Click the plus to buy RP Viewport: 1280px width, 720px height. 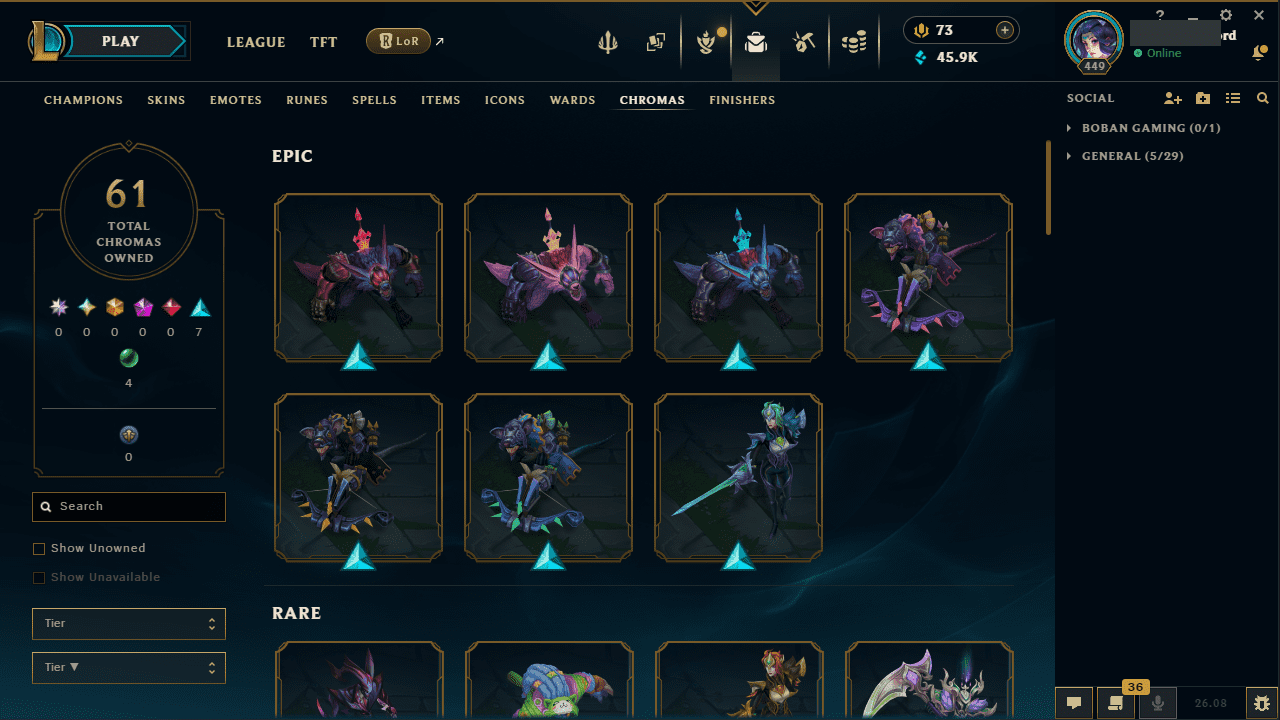1004,30
